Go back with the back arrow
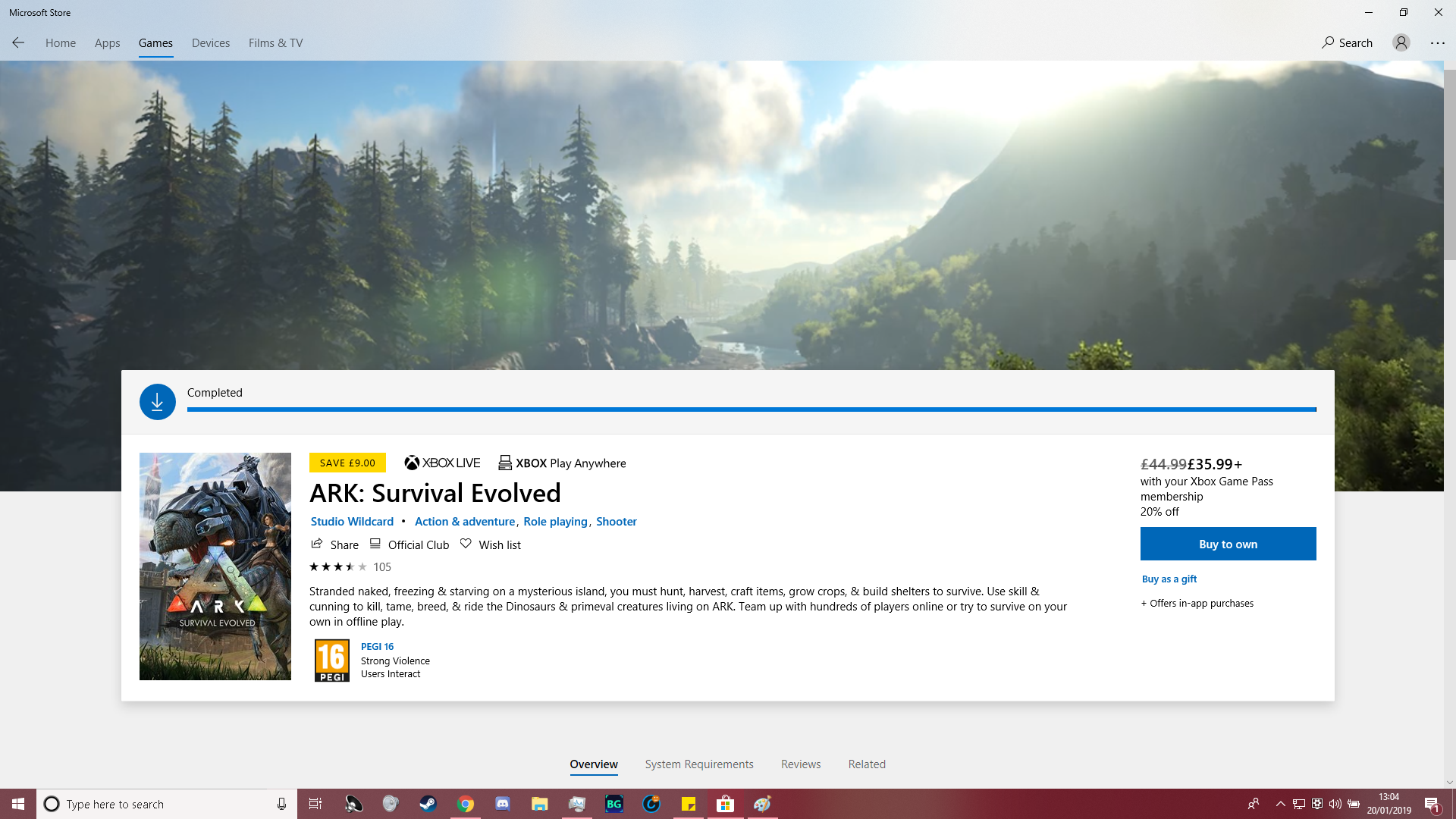The width and height of the screenshot is (1456, 819). [18, 43]
